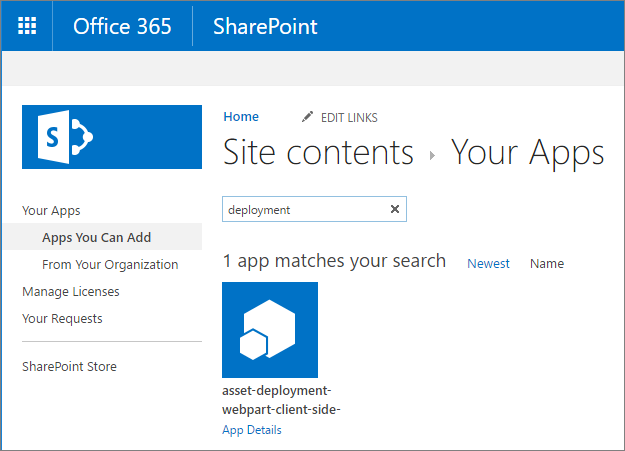The height and width of the screenshot is (451, 625).
Task: Click SharePoint in the top bar
Action: pos(265,26)
